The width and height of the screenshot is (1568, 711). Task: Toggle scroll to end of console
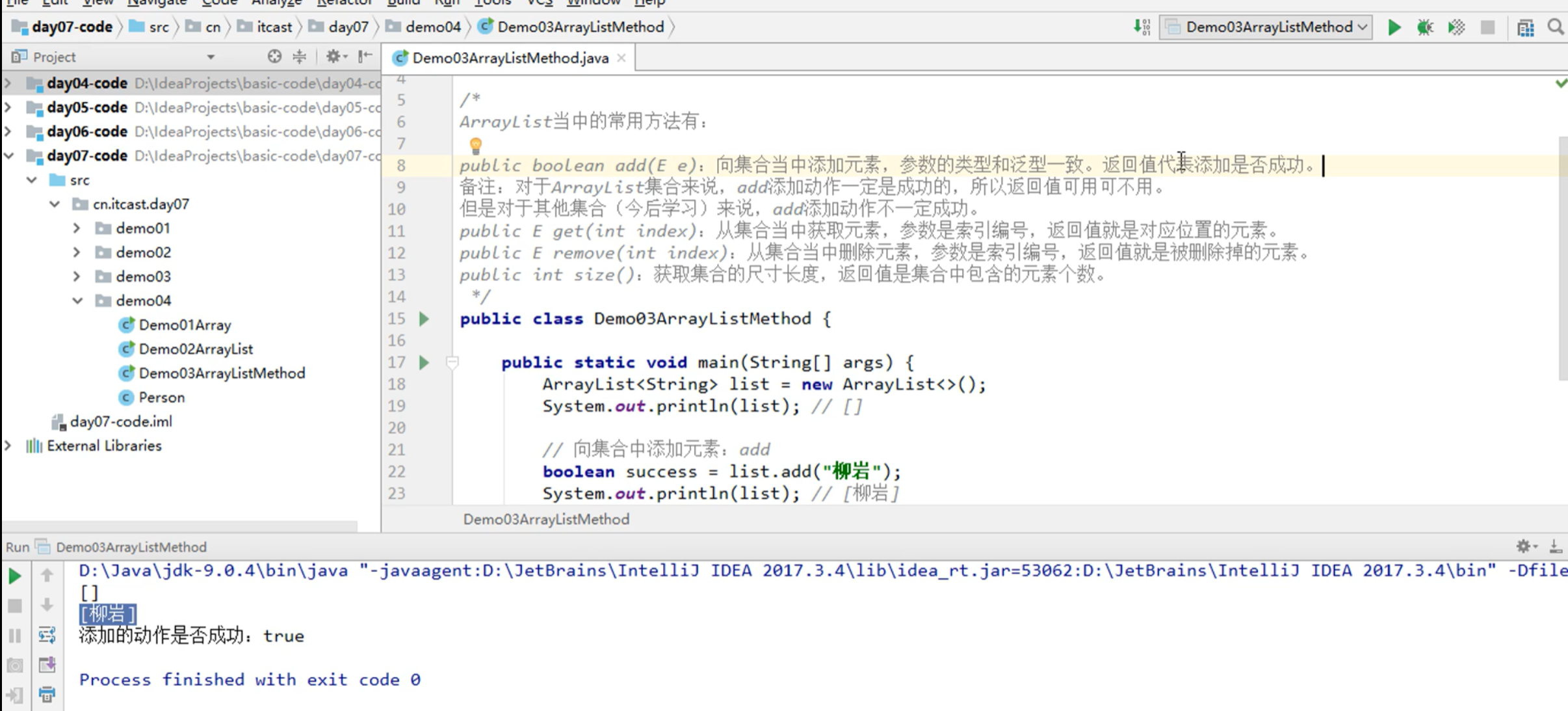point(47,665)
